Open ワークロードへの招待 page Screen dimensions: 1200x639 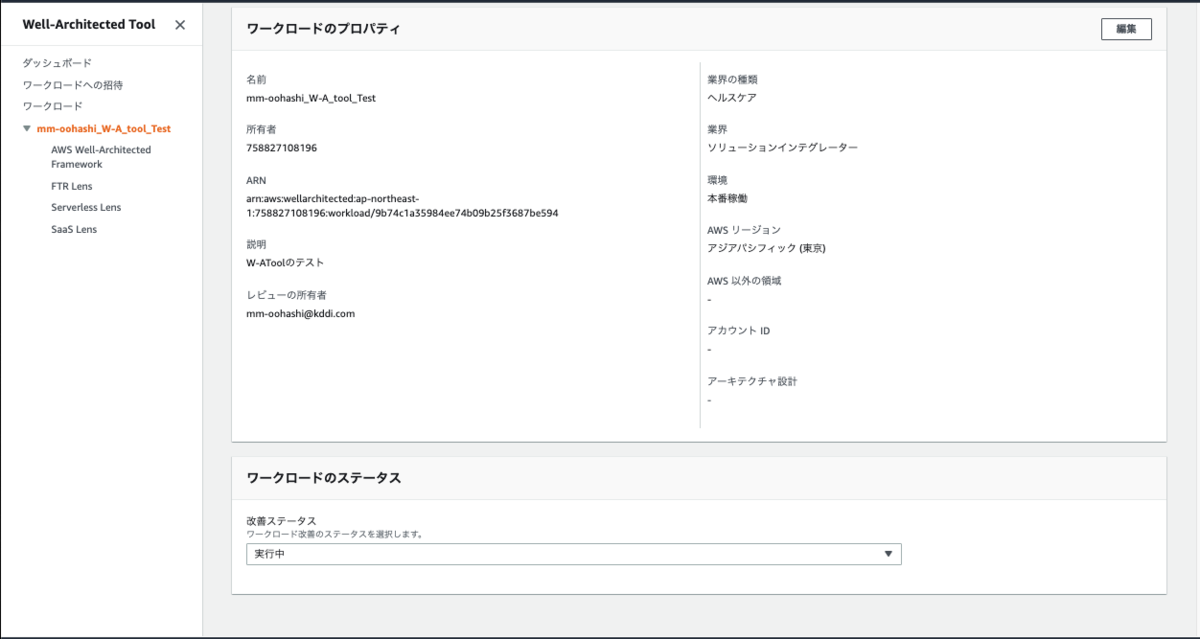(x=73, y=85)
